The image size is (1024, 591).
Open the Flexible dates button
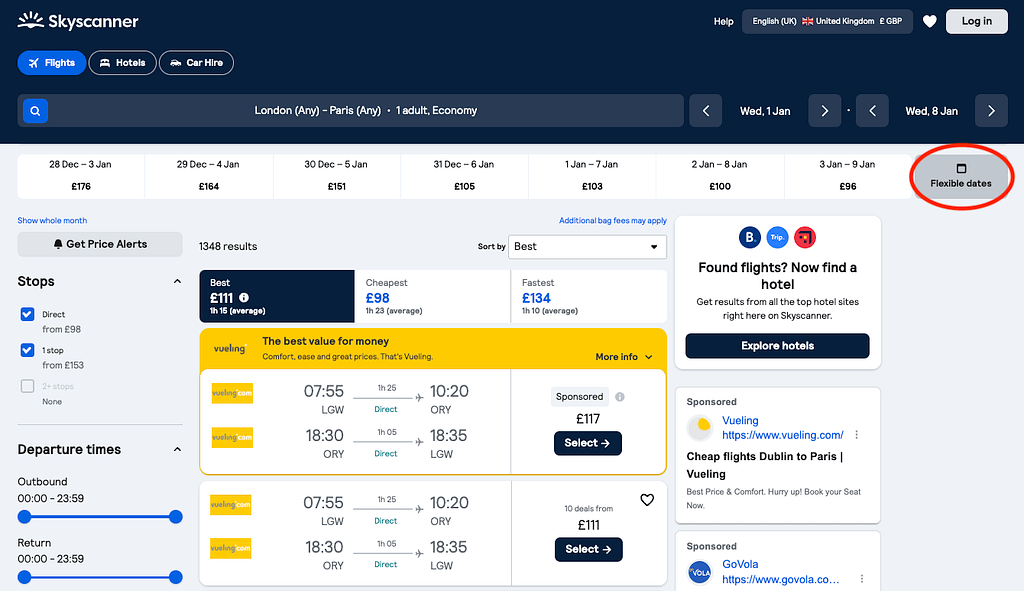961,176
